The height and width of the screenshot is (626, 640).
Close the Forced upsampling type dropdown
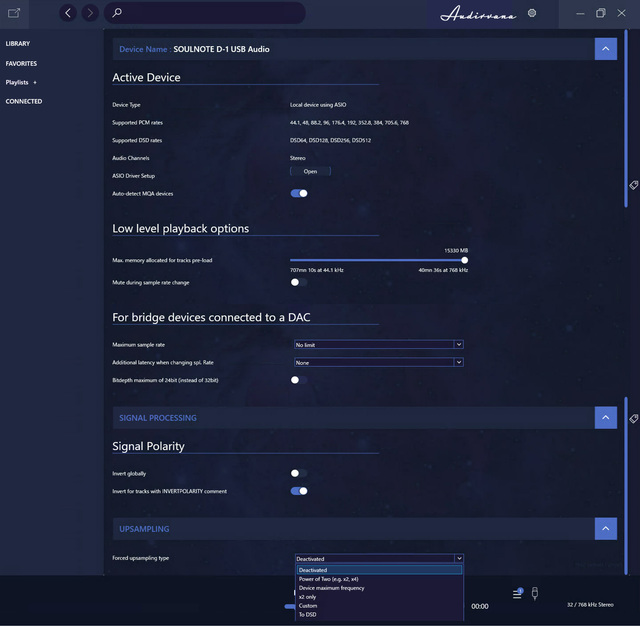pyautogui.click(x=379, y=559)
